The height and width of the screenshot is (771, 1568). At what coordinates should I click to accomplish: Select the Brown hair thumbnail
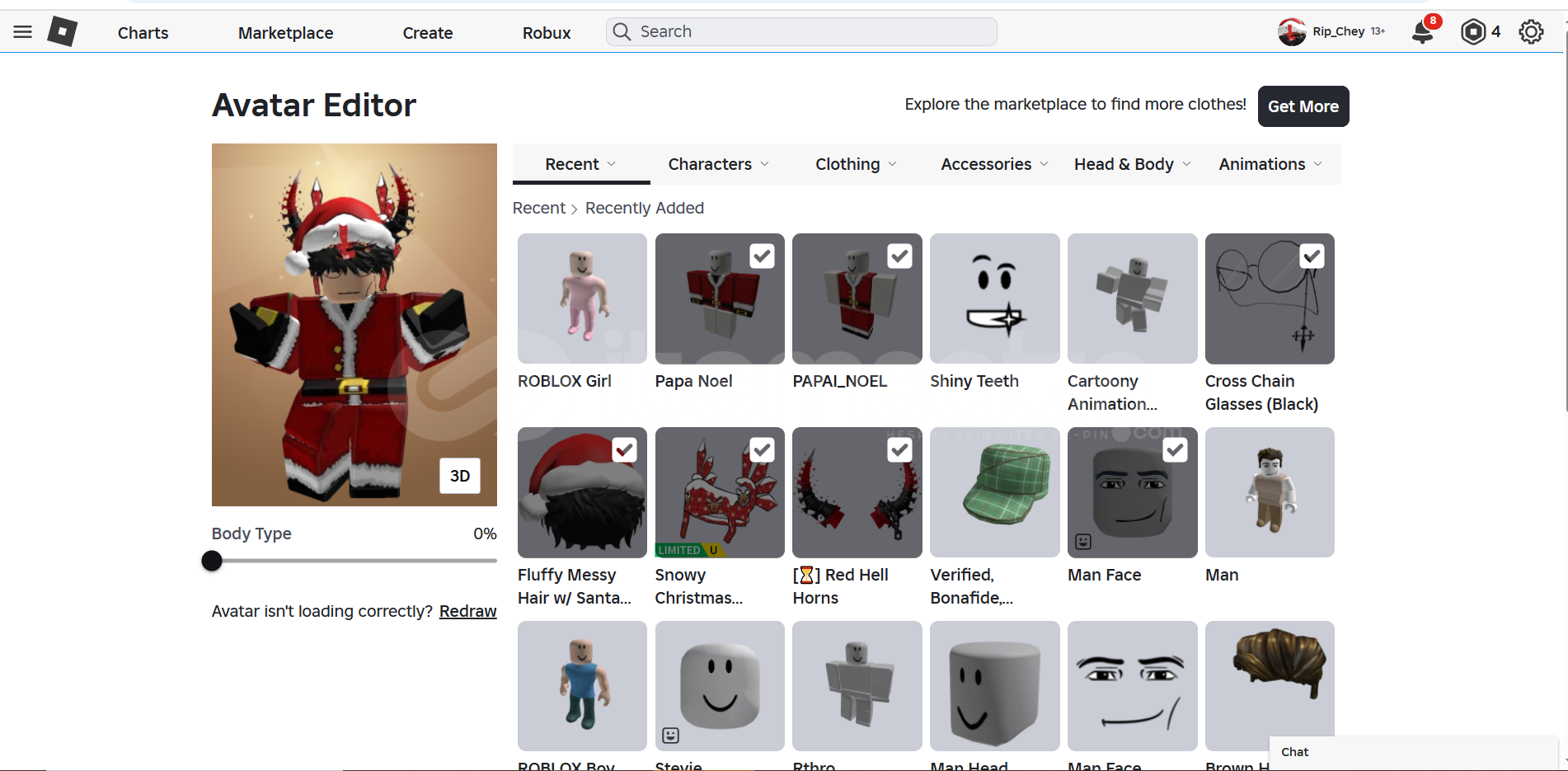point(1270,686)
